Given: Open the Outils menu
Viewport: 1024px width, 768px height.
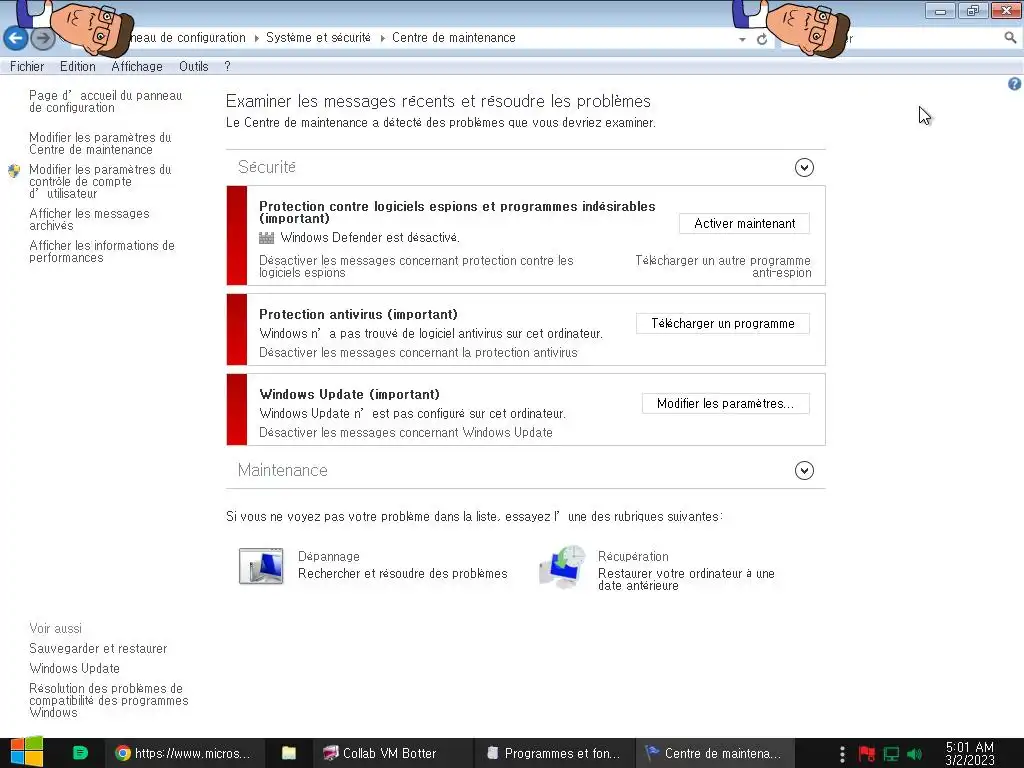Looking at the screenshot, I should pyautogui.click(x=193, y=67).
